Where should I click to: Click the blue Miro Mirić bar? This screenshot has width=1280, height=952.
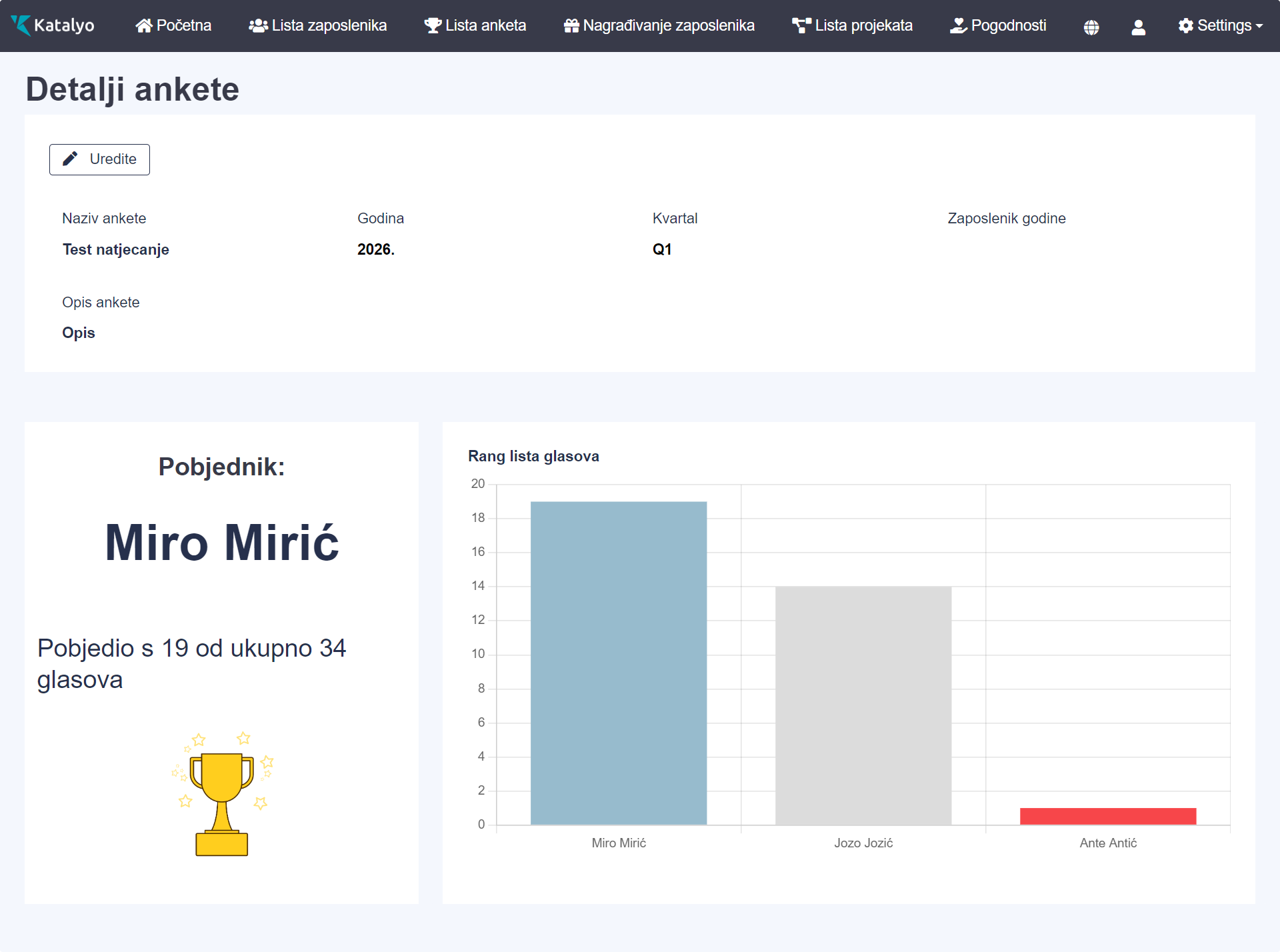(x=618, y=662)
